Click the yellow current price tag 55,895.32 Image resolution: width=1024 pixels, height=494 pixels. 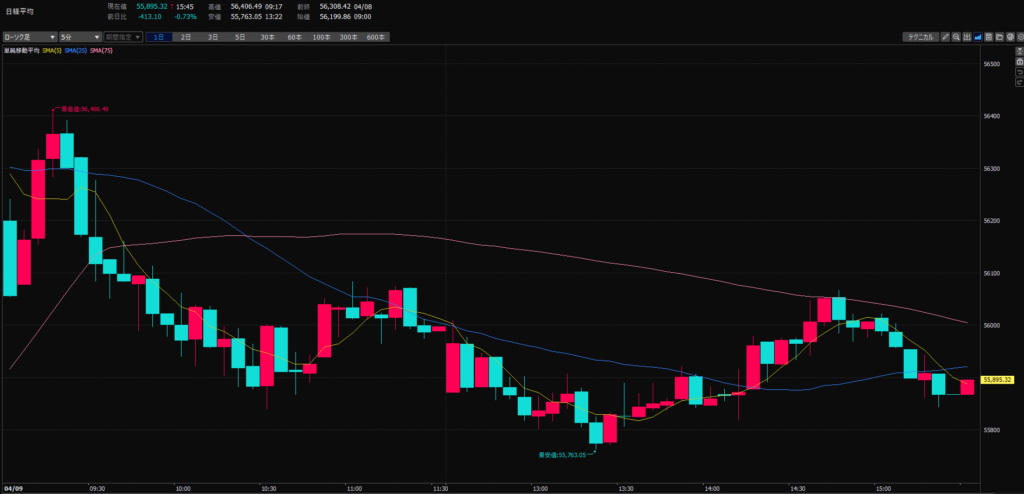pos(999,380)
